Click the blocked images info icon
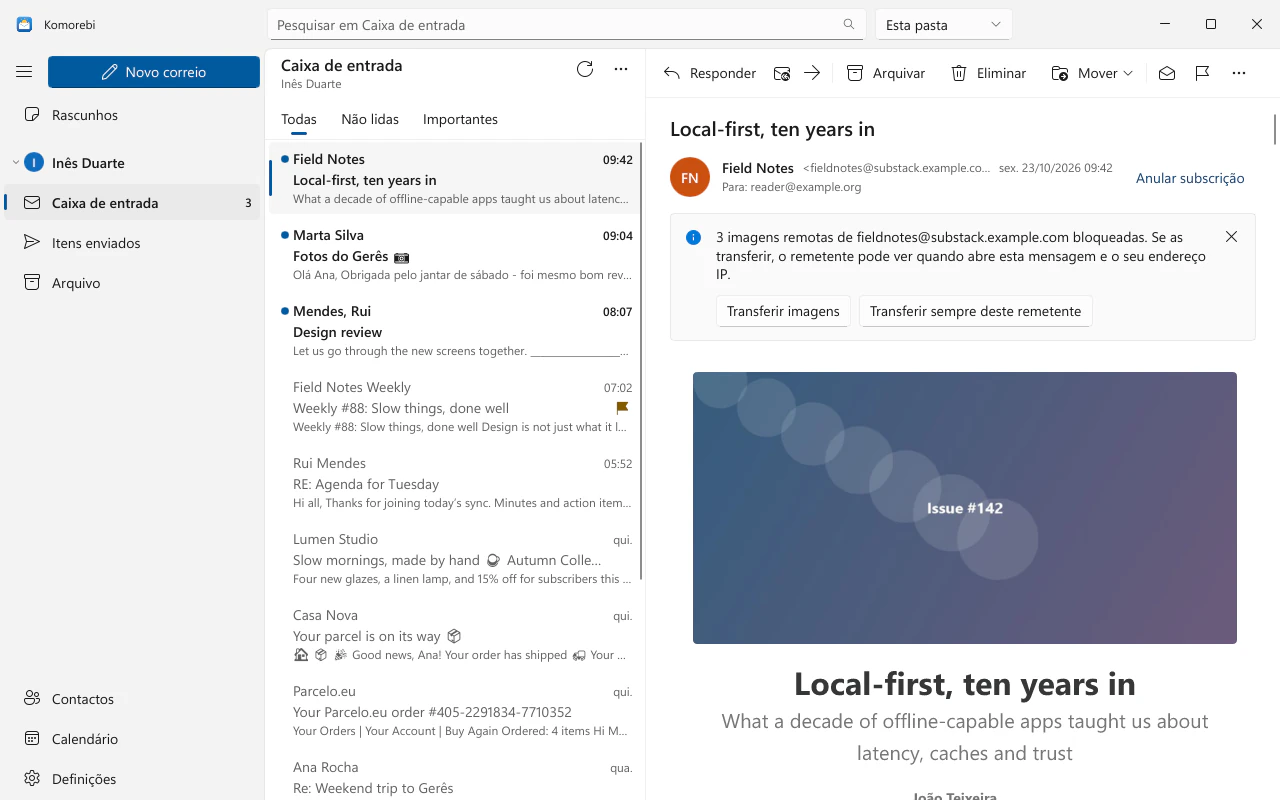Viewport: 1280px width, 800px height. (x=693, y=237)
